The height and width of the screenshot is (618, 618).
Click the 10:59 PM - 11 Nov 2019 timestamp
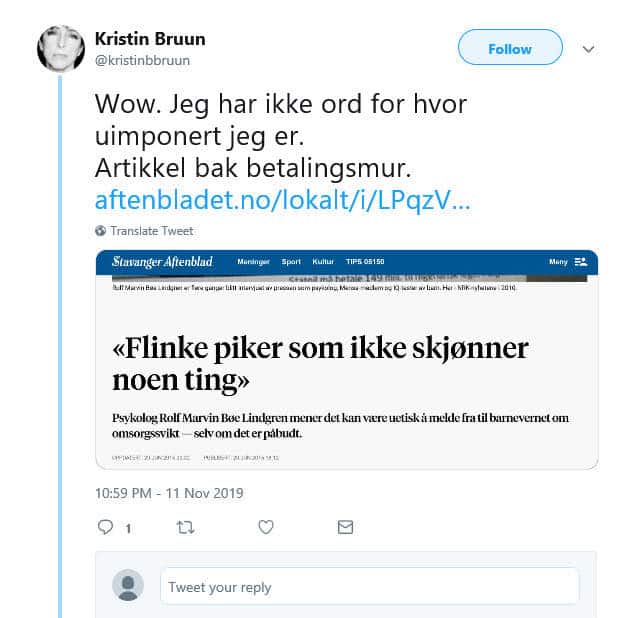[x=169, y=493]
